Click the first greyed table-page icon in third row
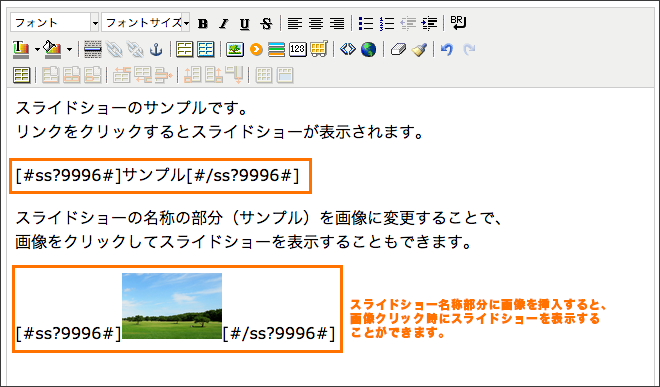The width and height of the screenshot is (660, 387). click(51, 76)
